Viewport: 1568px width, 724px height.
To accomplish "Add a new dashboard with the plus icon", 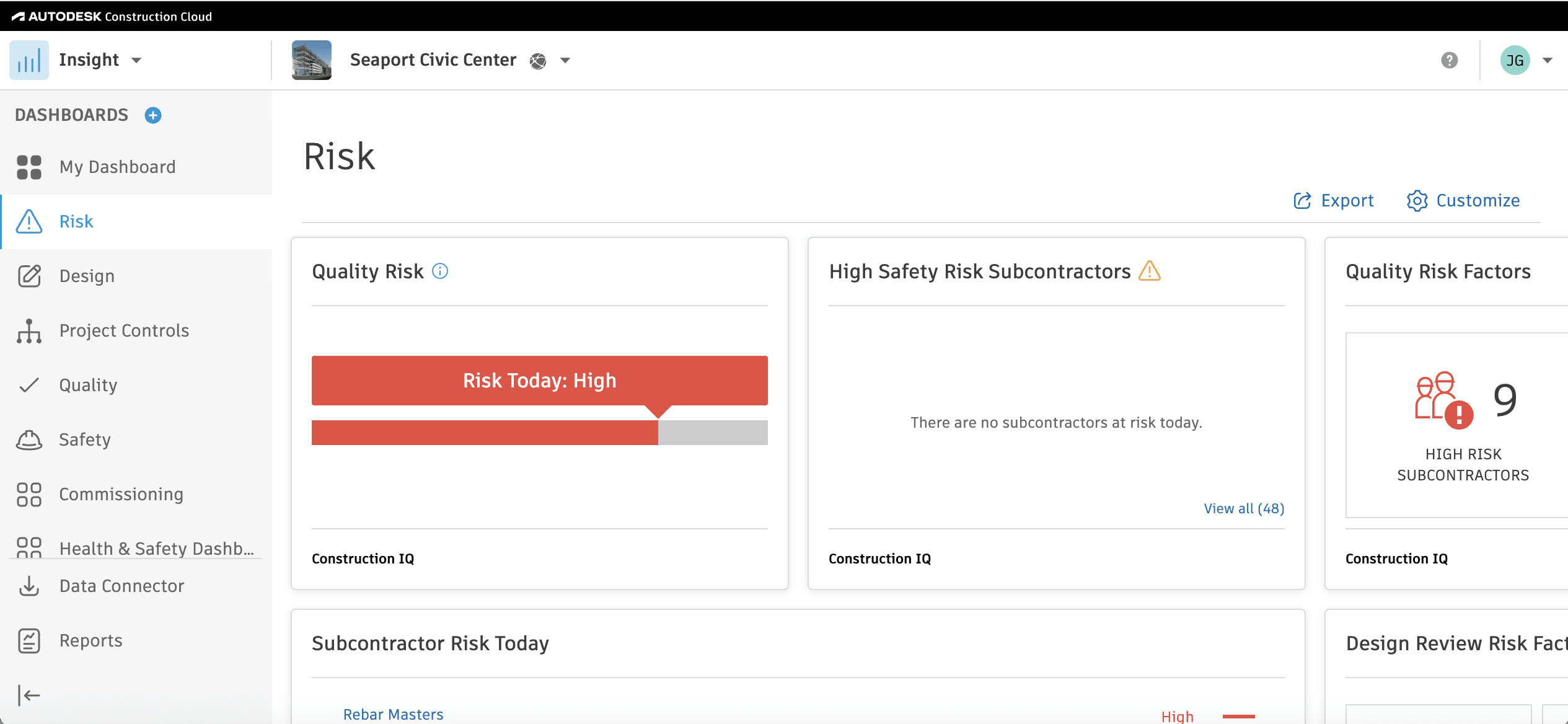I will (152, 115).
